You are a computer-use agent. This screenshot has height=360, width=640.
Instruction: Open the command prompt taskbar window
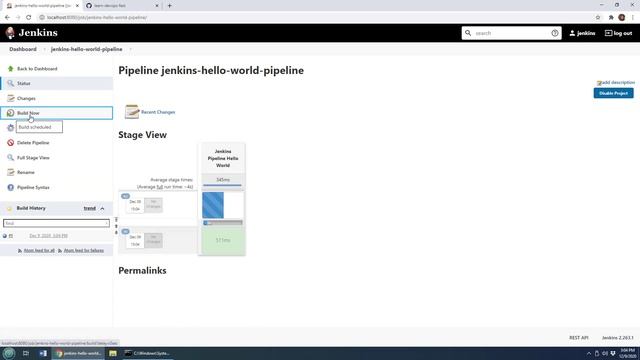tap(147, 353)
